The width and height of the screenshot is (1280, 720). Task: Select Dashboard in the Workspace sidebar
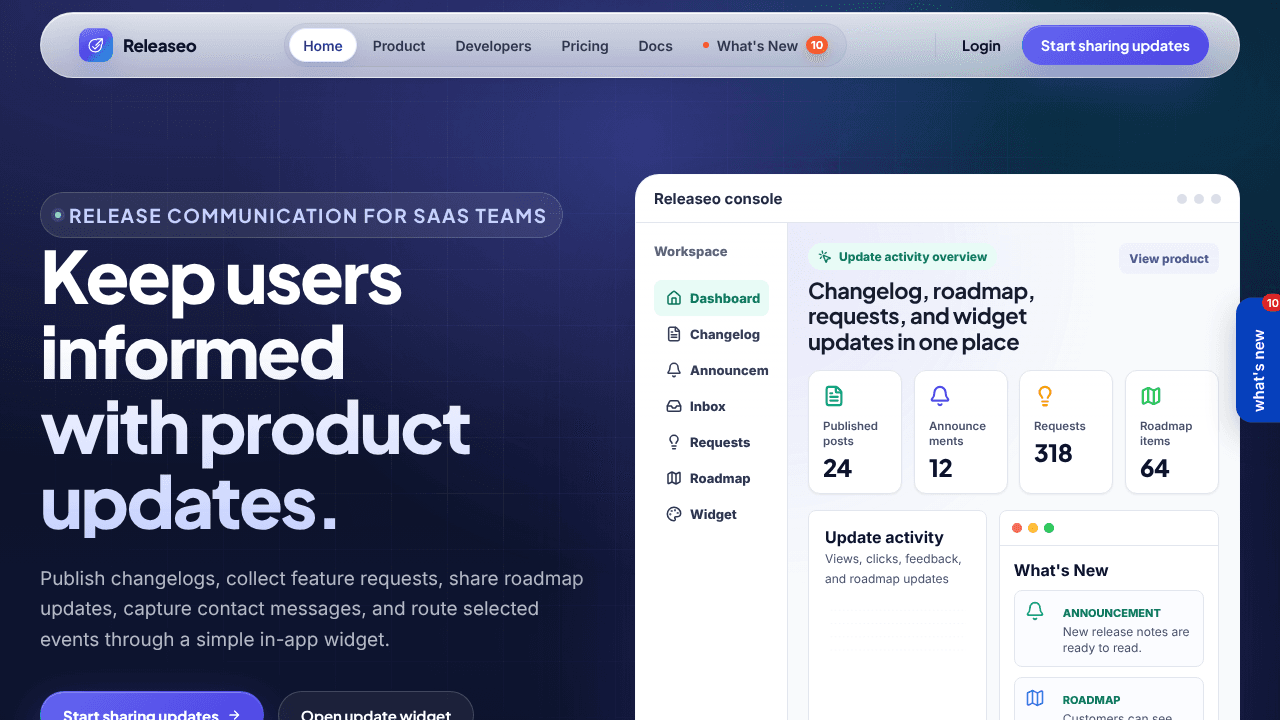(711, 298)
